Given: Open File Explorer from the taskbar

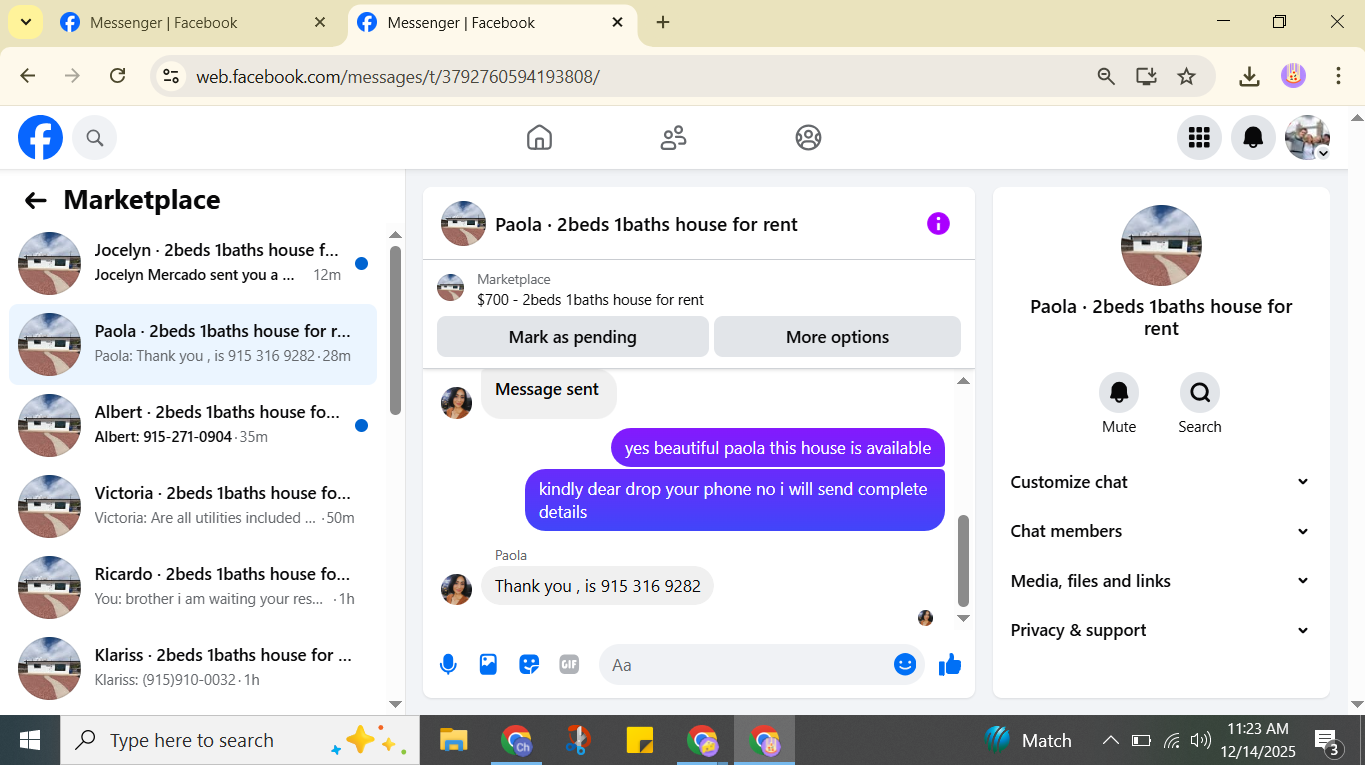Looking at the screenshot, I should tap(454, 740).
